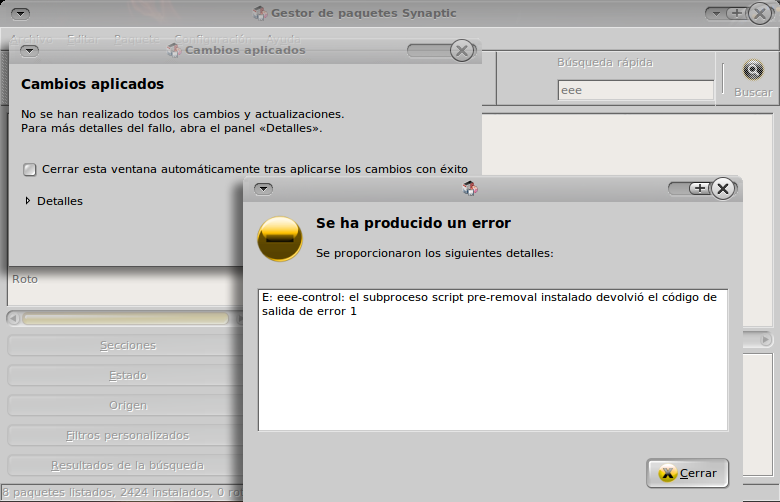780x502 pixels.
Task: Click the Secciones filter button
Action: tap(127, 345)
